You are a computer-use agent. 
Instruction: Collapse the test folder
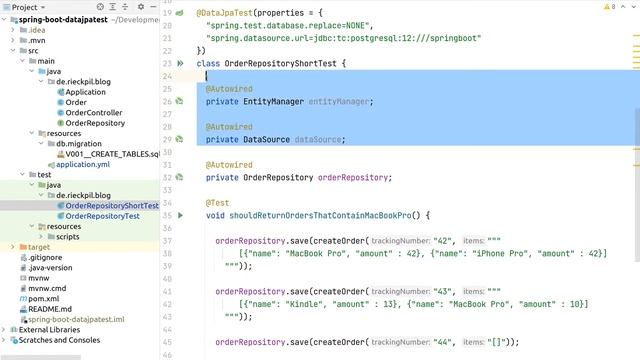[22, 174]
